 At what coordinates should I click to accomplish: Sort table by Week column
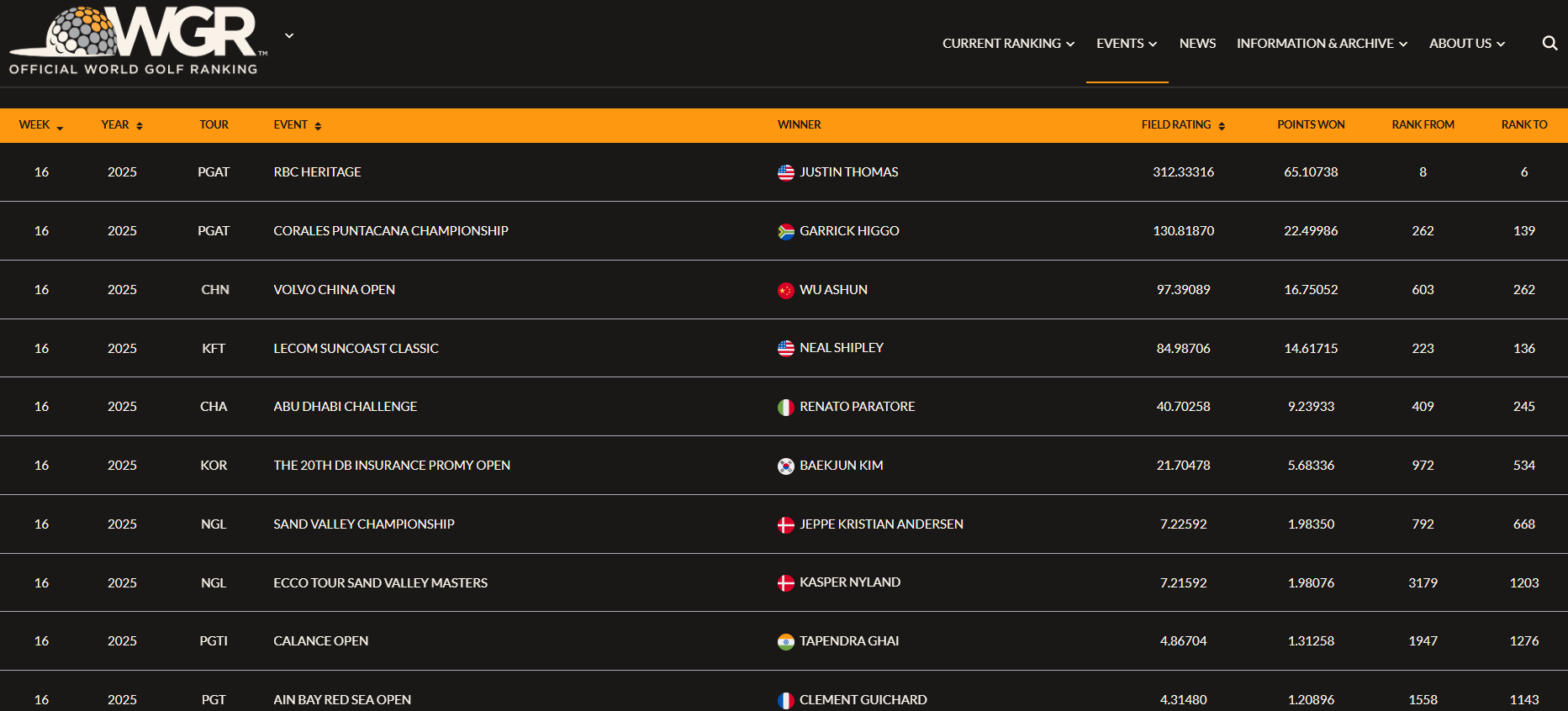[41, 124]
